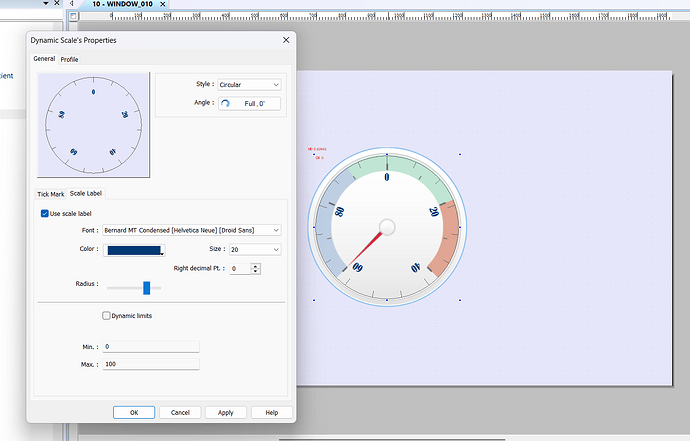Click the circular angle icon beside Full, 0°

[225, 103]
